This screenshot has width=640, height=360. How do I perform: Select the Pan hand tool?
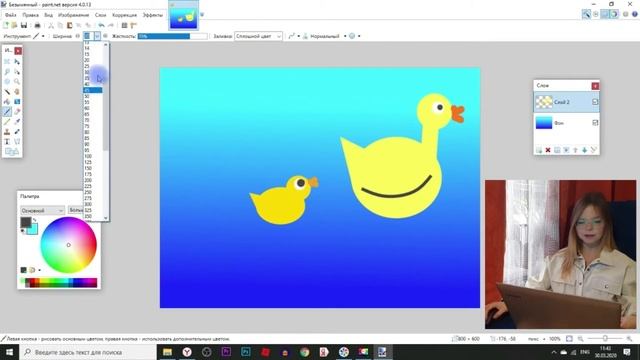tap(17, 92)
